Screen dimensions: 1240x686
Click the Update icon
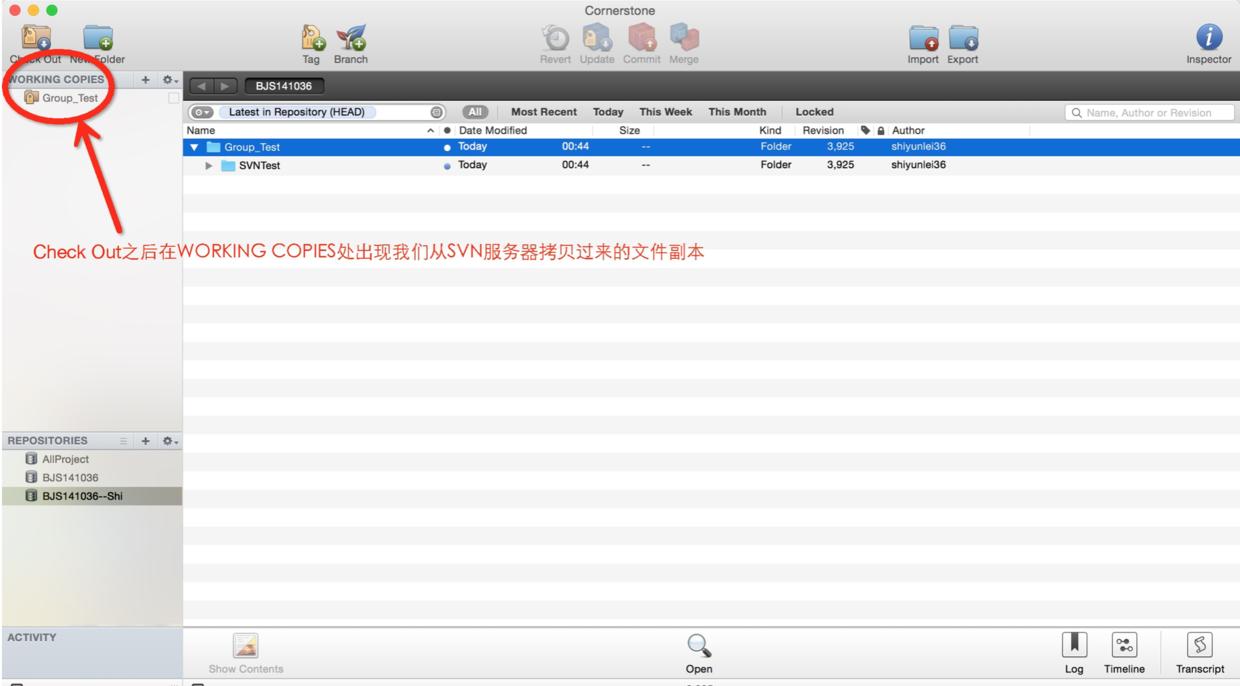pos(597,40)
